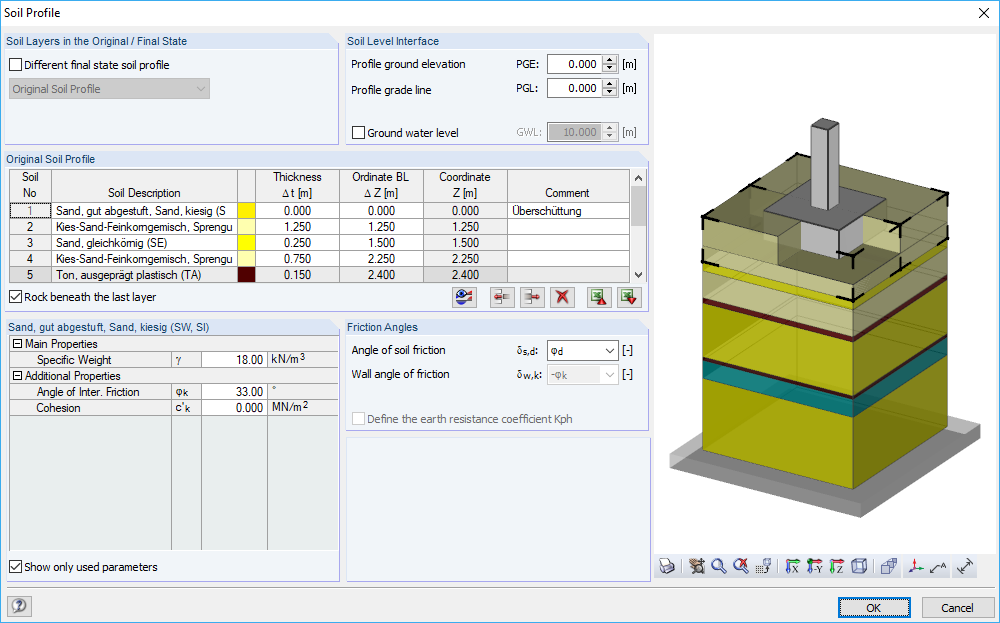Show view in X direction
1000x623 pixels.
(792, 566)
